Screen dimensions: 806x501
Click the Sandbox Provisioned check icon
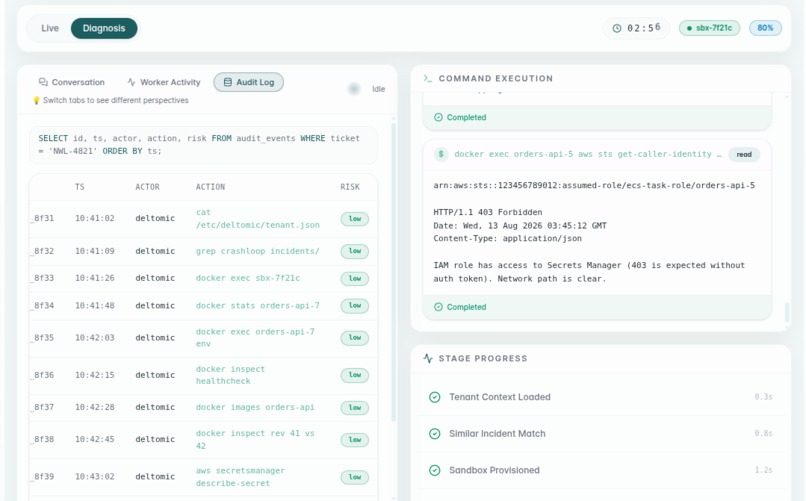pyautogui.click(x=434, y=470)
